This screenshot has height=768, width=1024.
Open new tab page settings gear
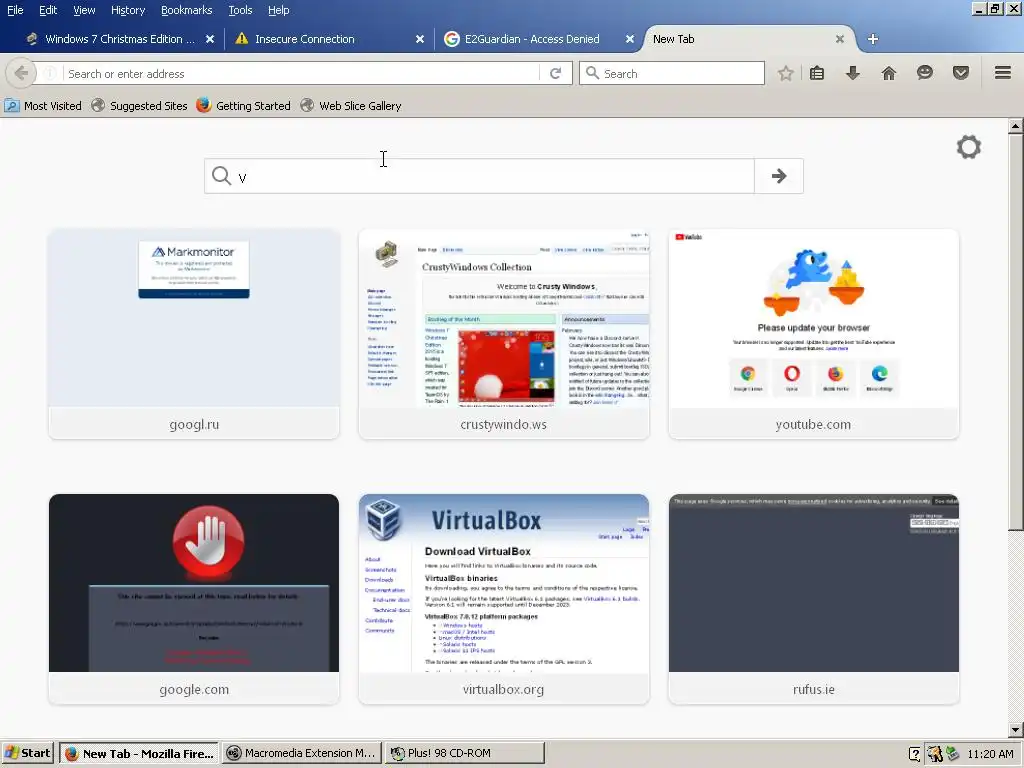968,147
